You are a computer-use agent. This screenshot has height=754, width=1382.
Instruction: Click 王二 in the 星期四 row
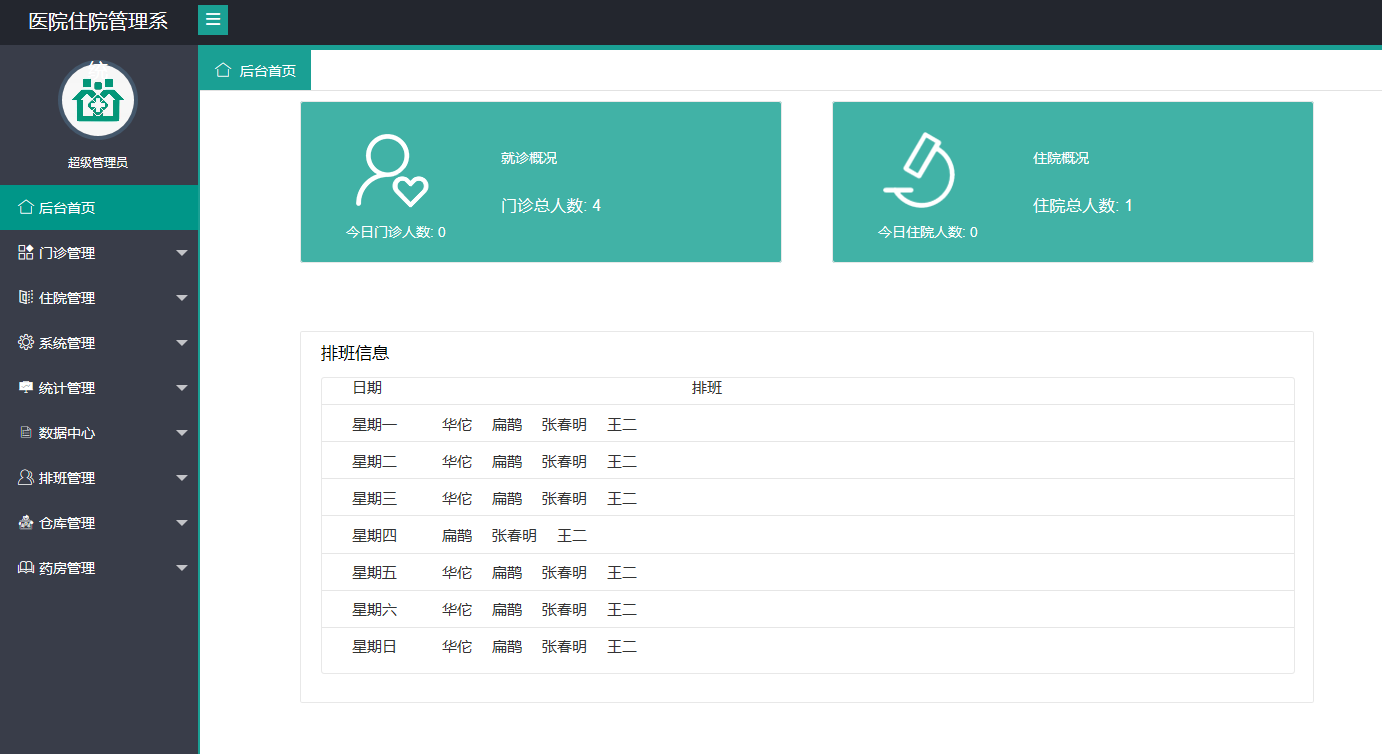tap(572, 536)
